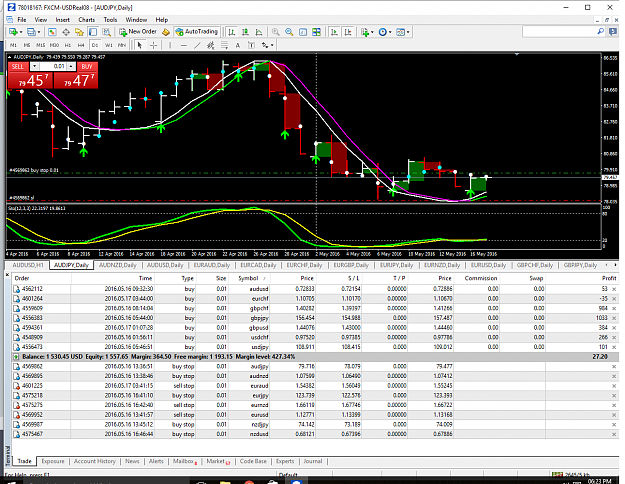Viewport: 625px width, 484px height.
Task: Select the H4 timeframe
Action: 81,45
